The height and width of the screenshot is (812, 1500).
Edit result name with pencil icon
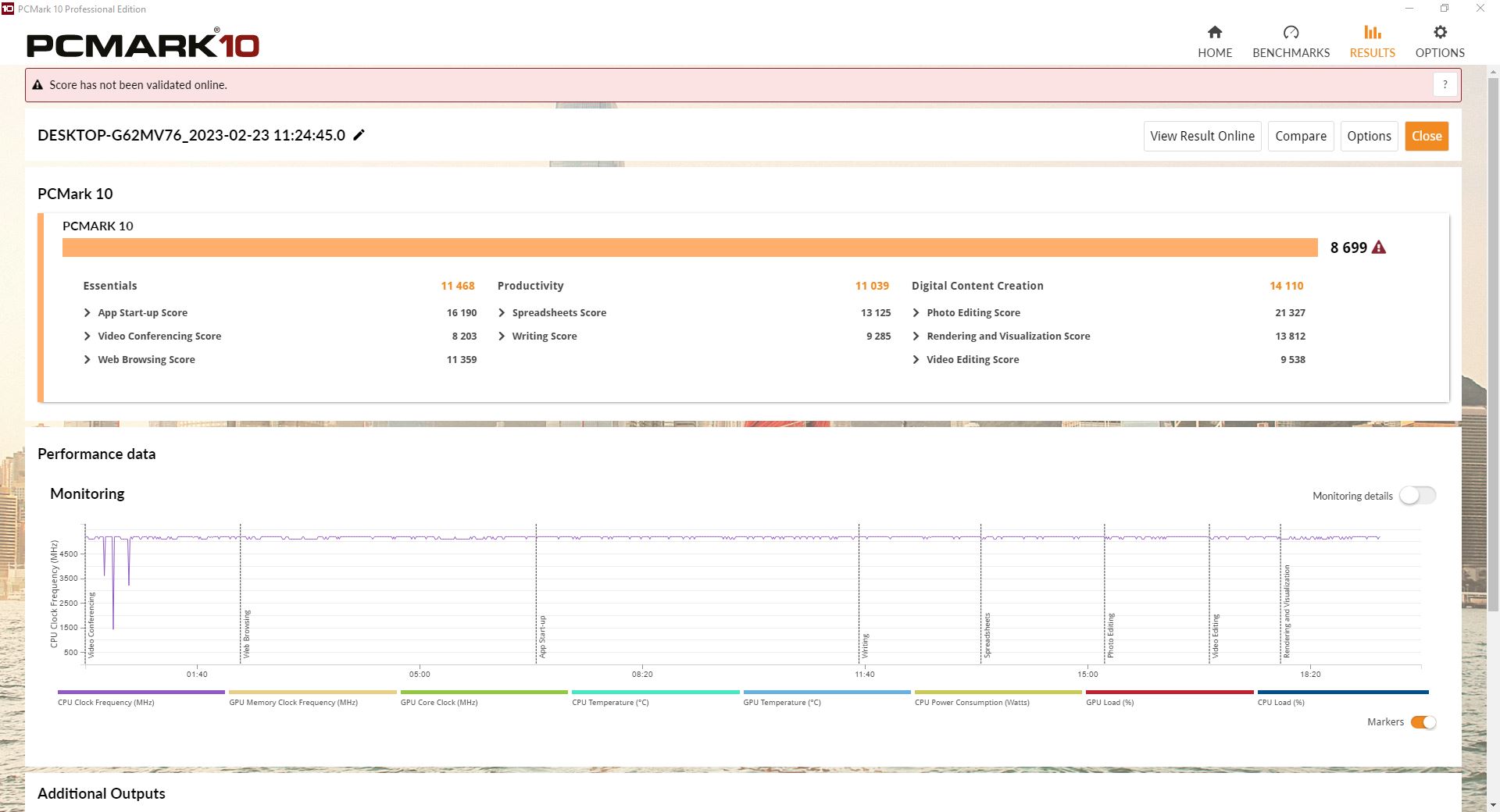tap(359, 135)
